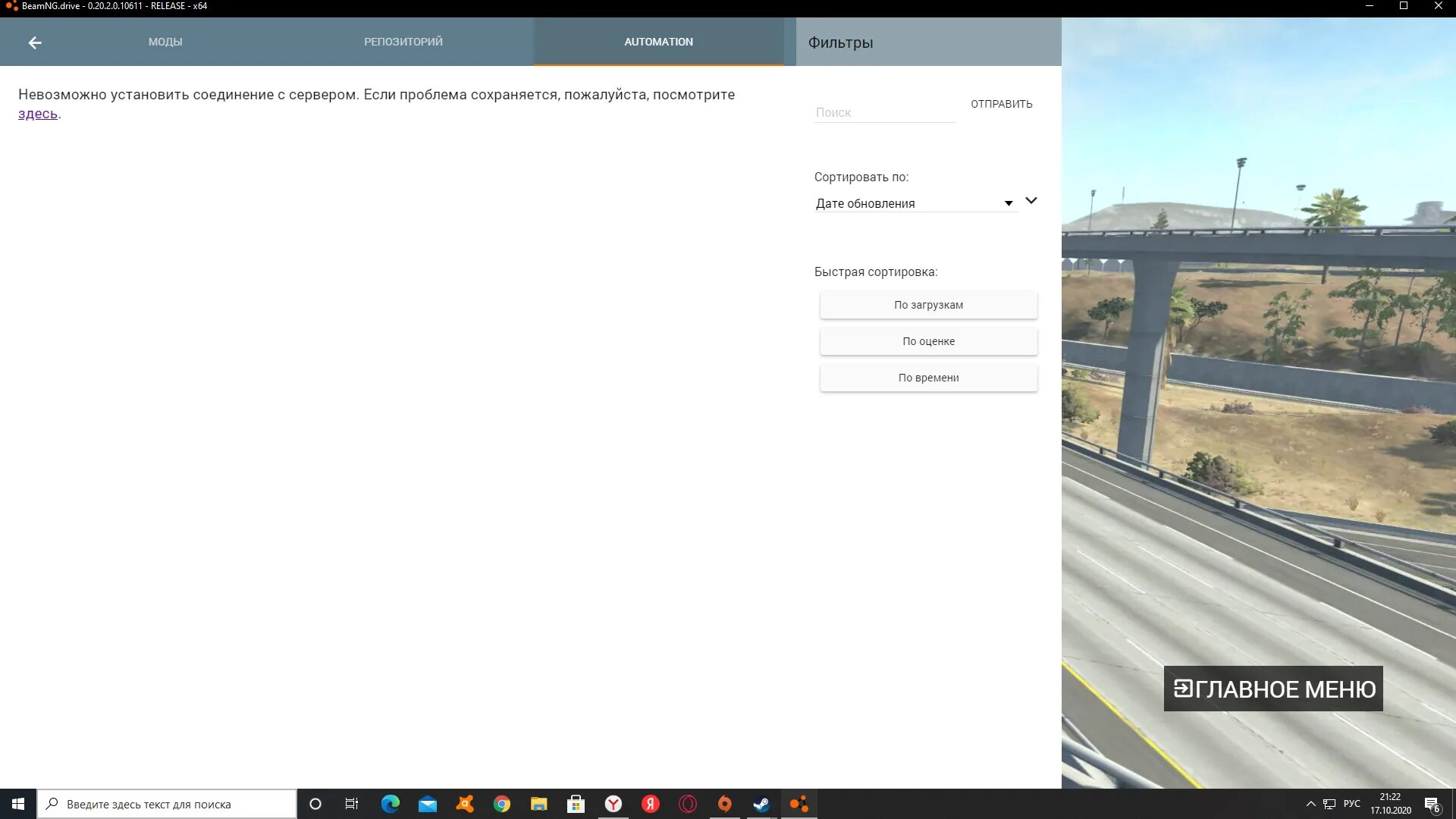Open Microsoft Store from taskbar

click(x=576, y=804)
